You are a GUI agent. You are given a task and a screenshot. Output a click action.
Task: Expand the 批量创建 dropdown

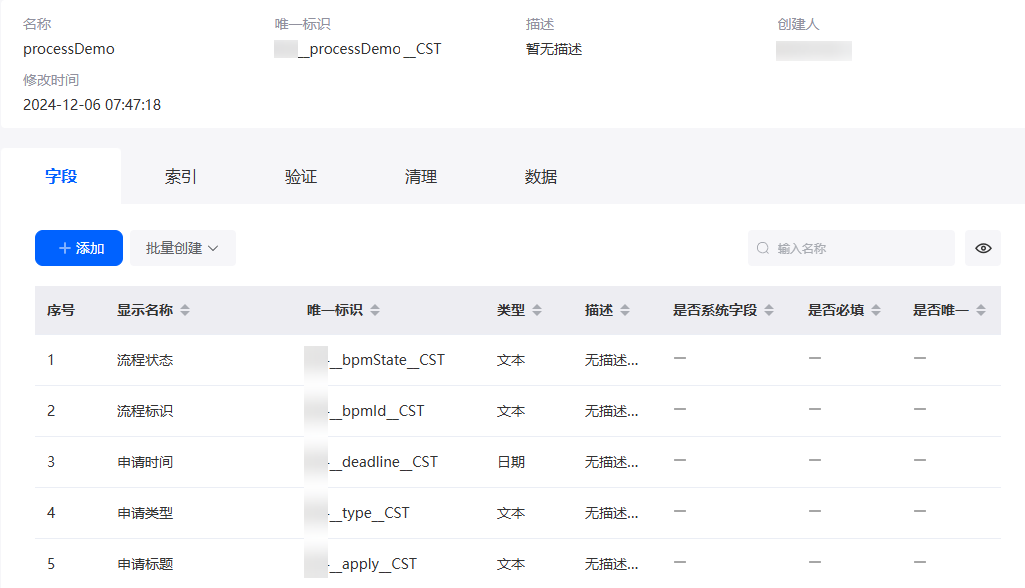182,248
